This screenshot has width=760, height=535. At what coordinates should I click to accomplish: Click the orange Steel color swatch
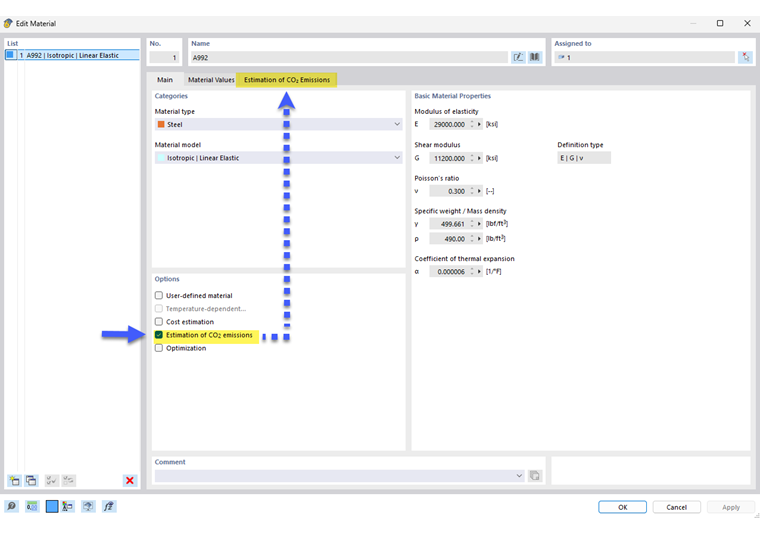(161, 125)
